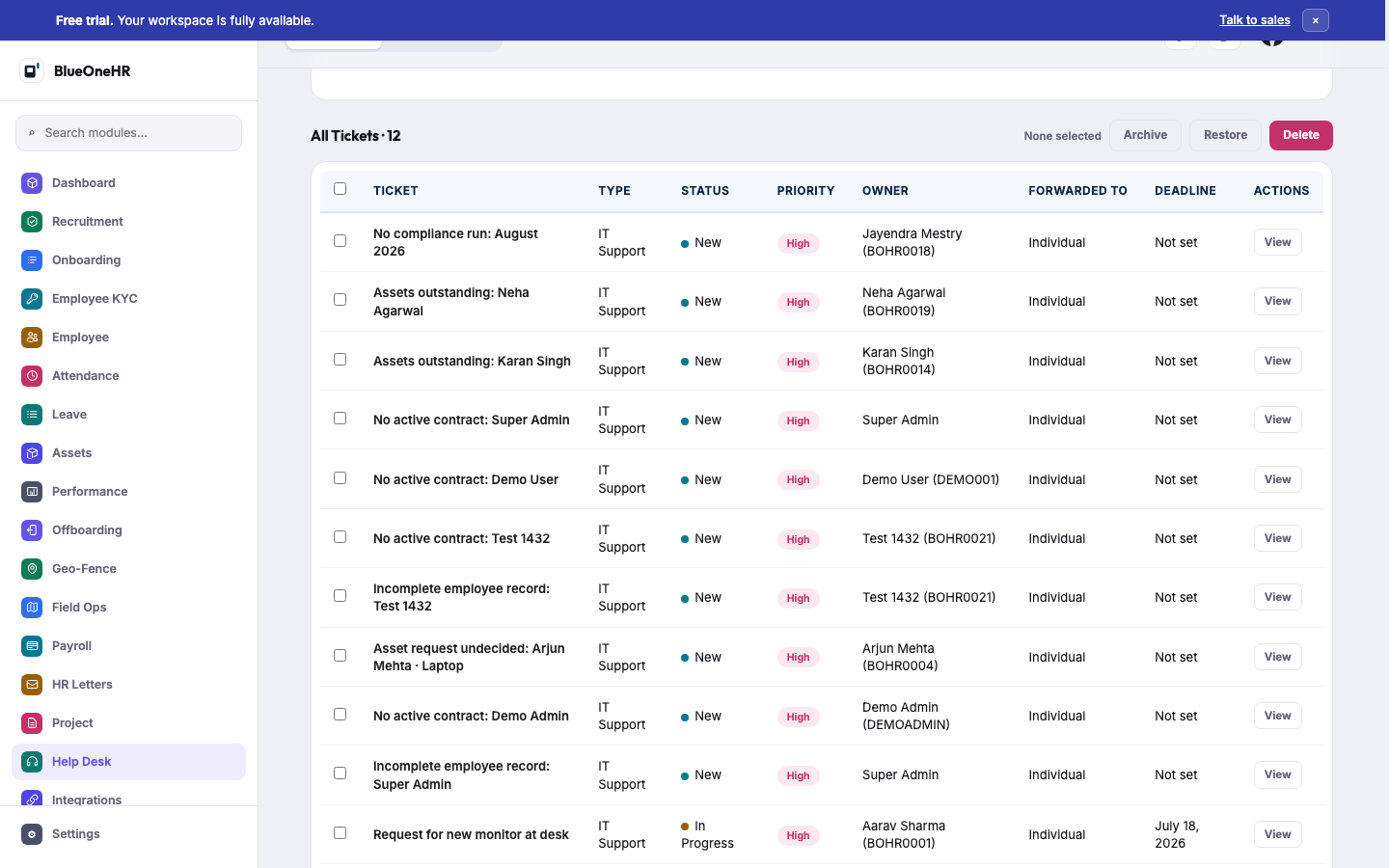Check the No active contract Demo User row
Viewport: 1389px width, 868px height.
tap(340, 478)
